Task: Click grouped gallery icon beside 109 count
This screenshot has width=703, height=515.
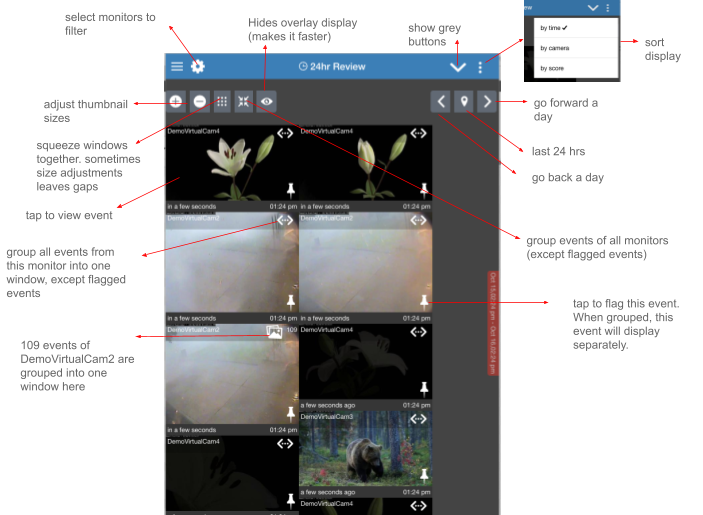Action: pos(274,332)
